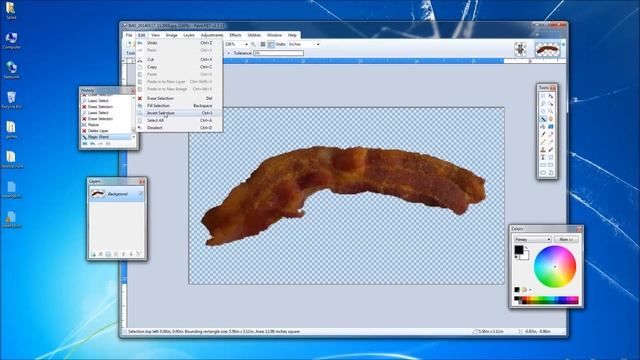Close the Colors window
Viewport: 640px width, 360px height.
coord(579,229)
